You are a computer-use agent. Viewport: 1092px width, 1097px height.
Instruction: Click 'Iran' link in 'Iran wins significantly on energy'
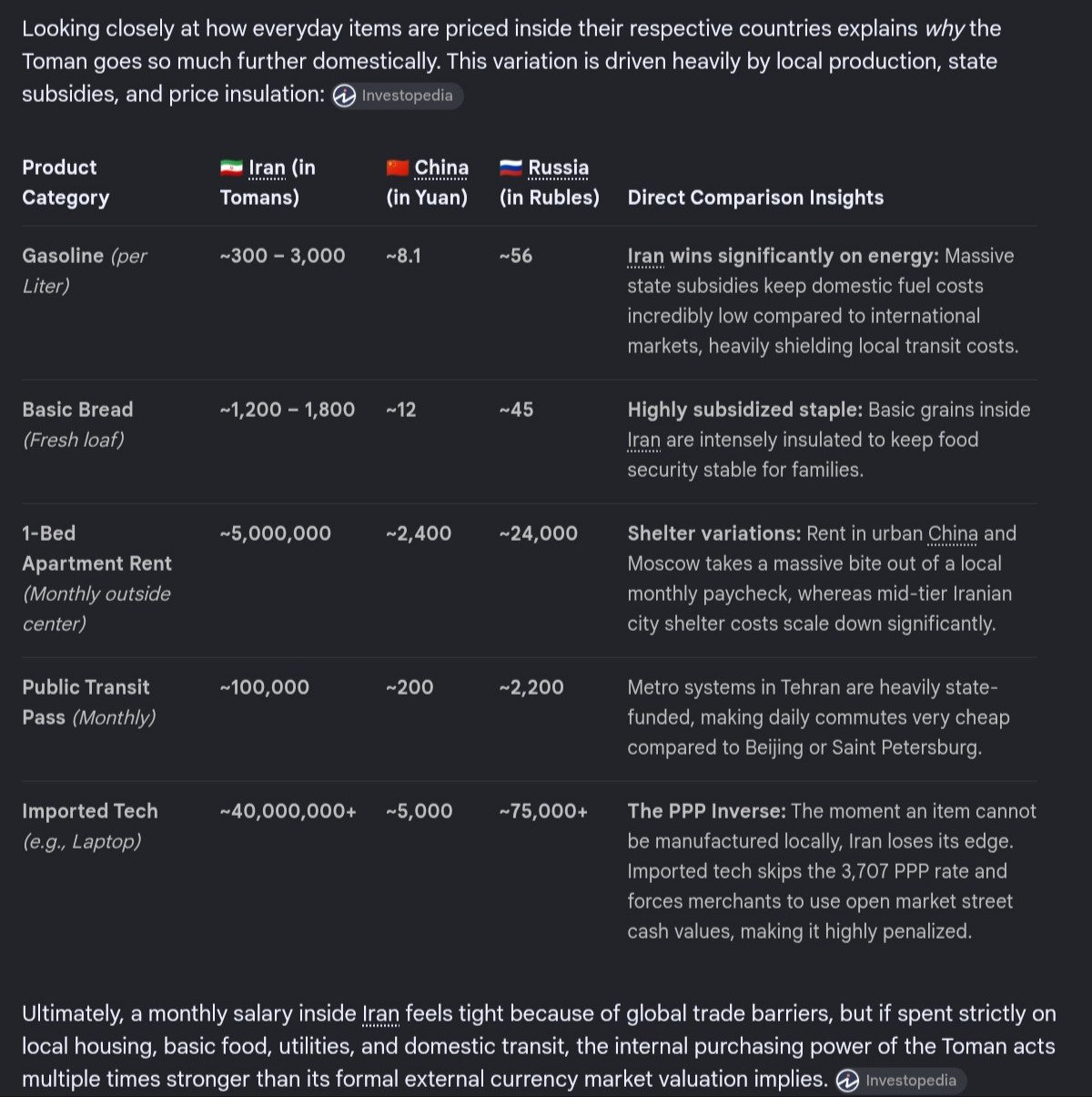(645, 256)
